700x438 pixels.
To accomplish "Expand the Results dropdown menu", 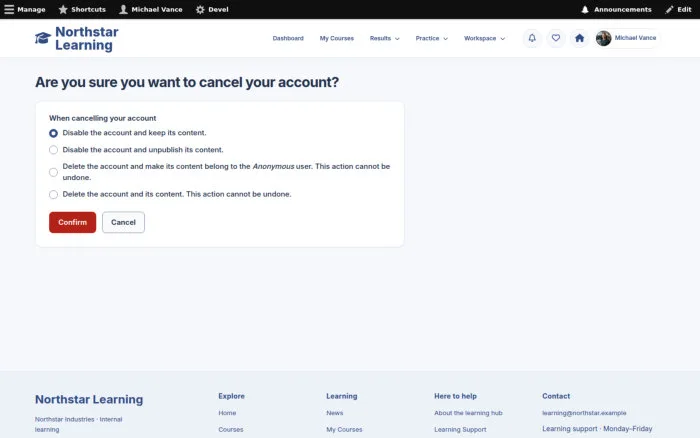I will [384, 38].
